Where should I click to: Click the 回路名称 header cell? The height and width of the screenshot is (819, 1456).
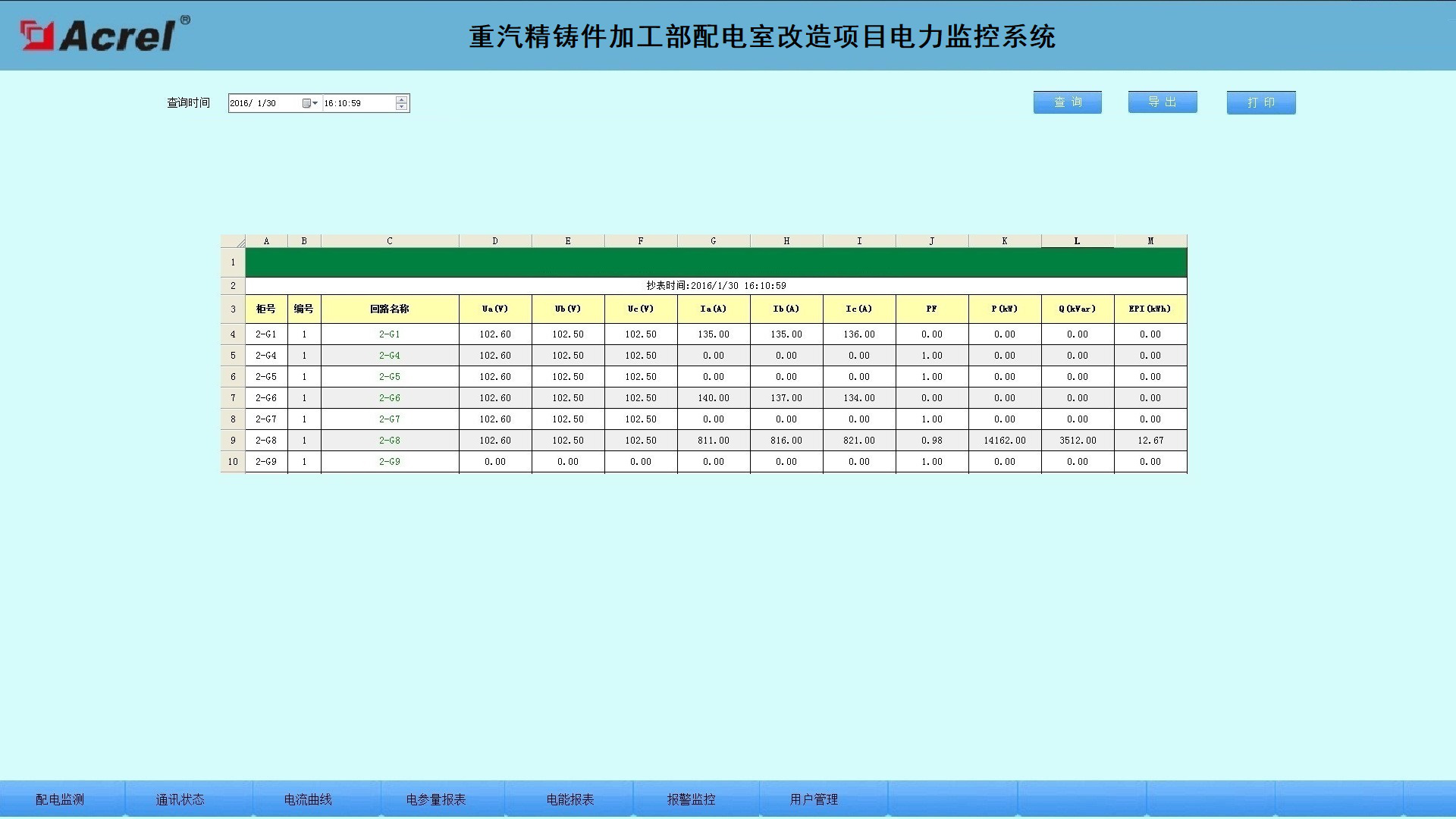pos(390,309)
